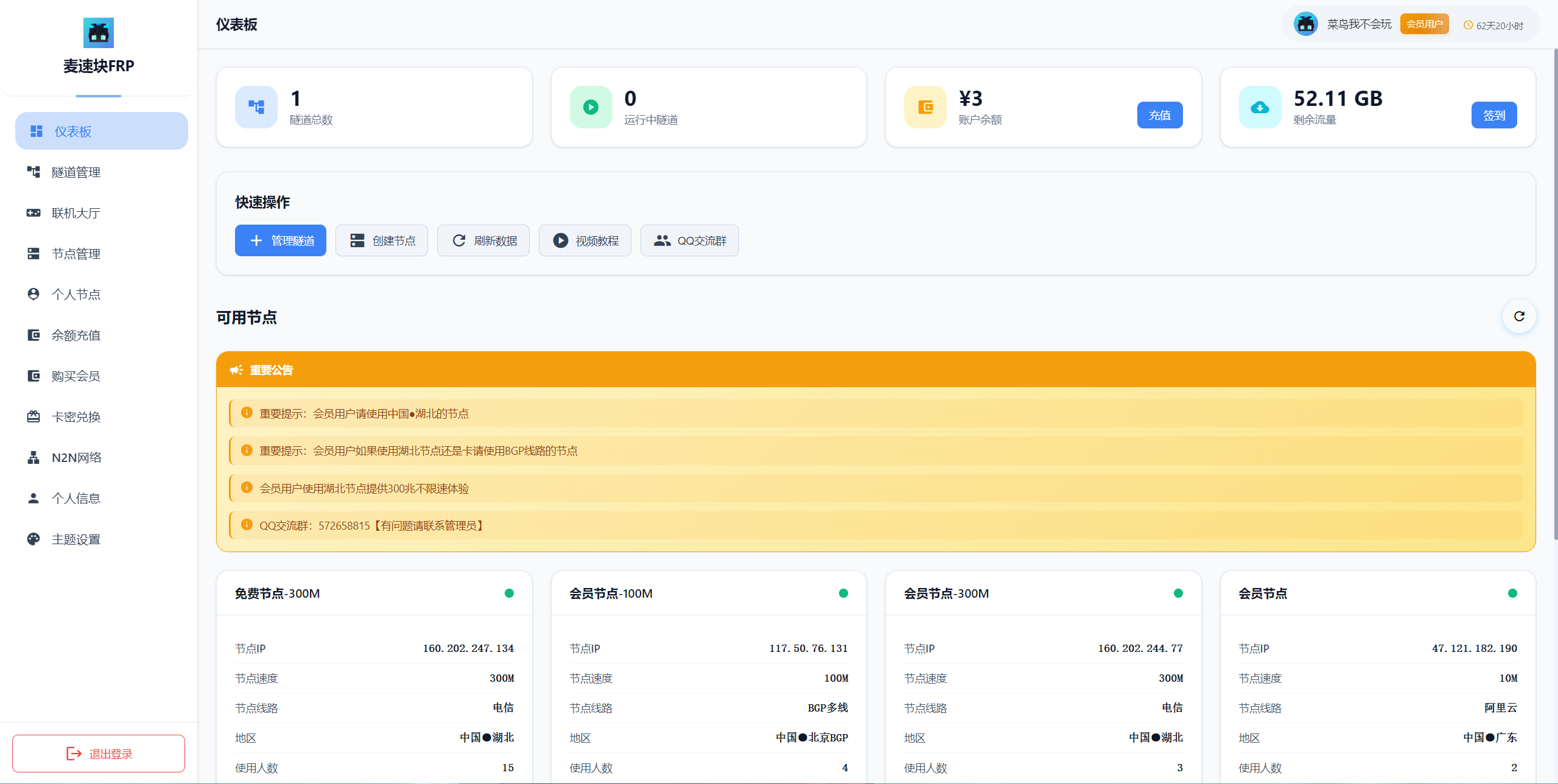Click the clock icon beside 62天20小时
The height and width of the screenshot is (784, 1558).
coord(1468,26)
